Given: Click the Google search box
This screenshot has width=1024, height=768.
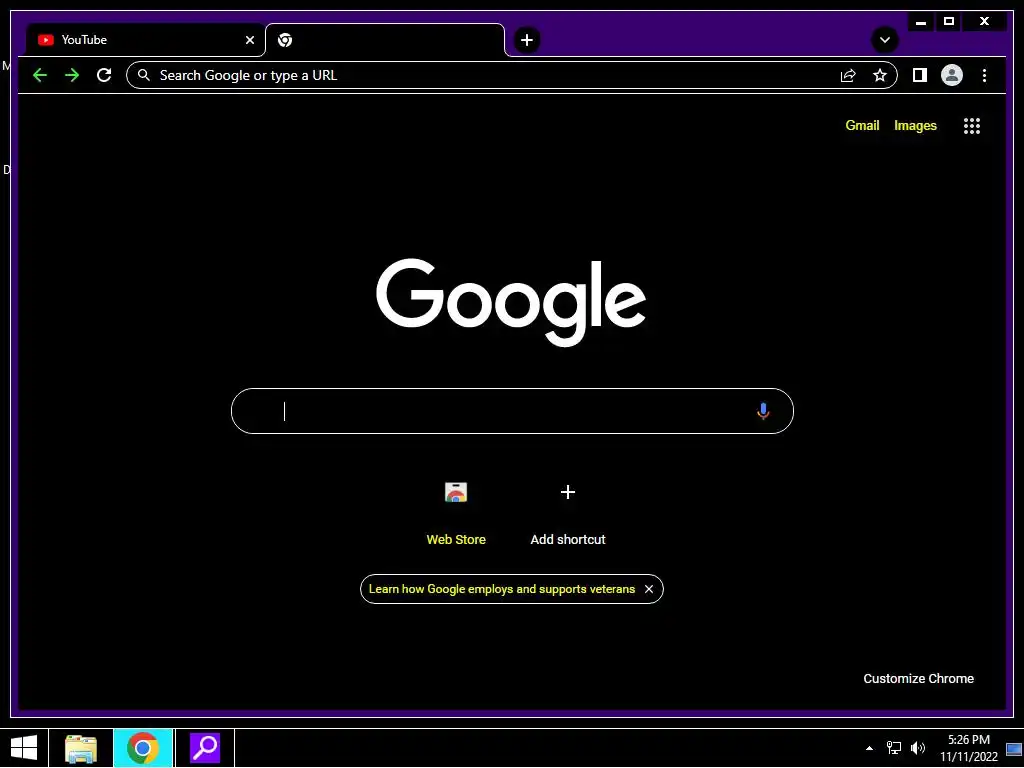Looking at the screenshot, I should click(x=512, y=411).
